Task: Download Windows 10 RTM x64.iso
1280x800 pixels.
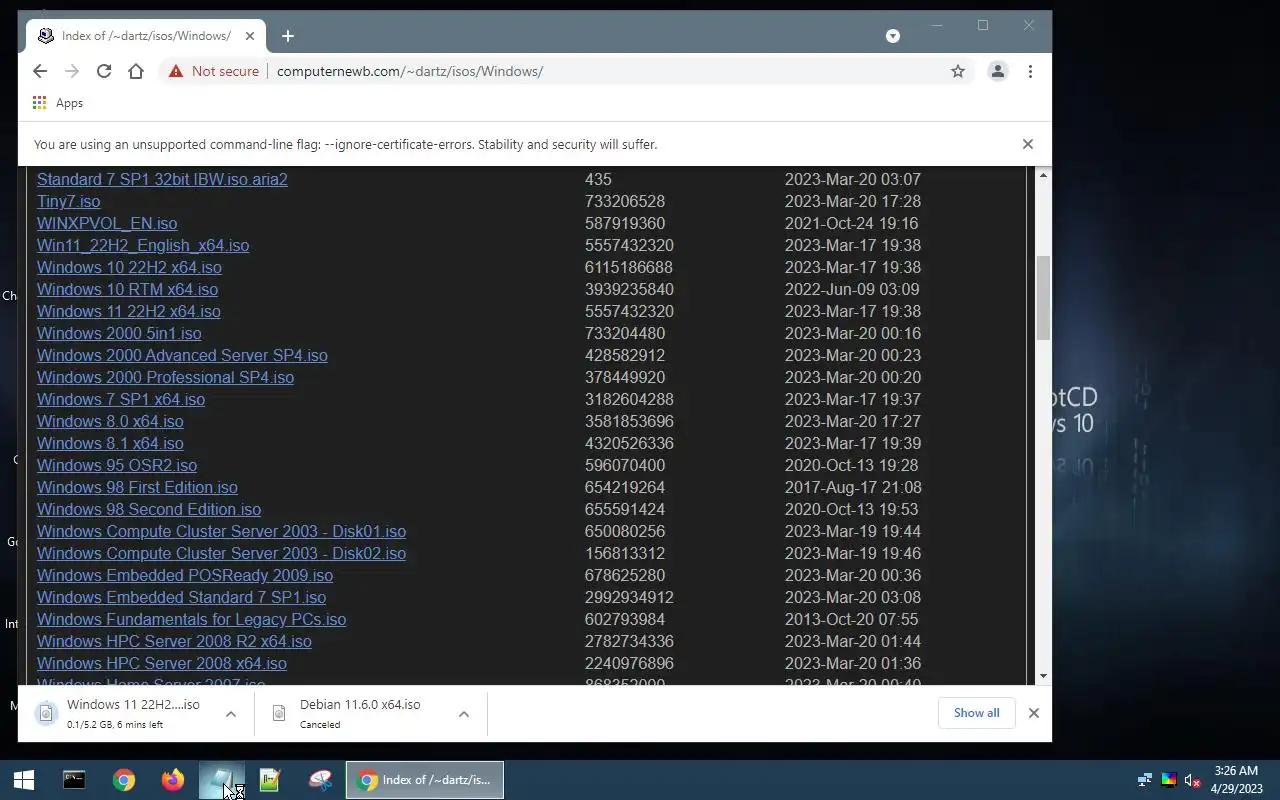Action: click(127, 289)
